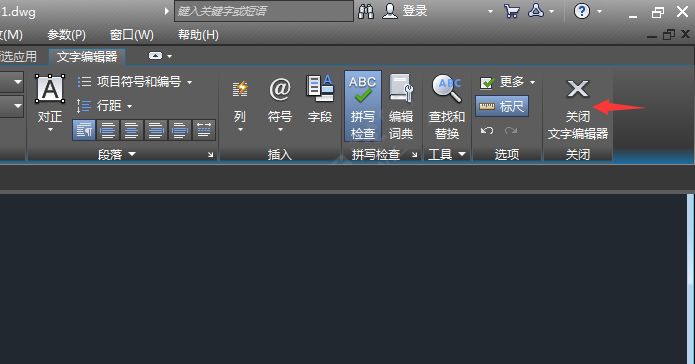This screenshot has height=364, width=695.
Task: Open the Modify (M) menu
Action: pyautogui.click(x=11, y=35)
